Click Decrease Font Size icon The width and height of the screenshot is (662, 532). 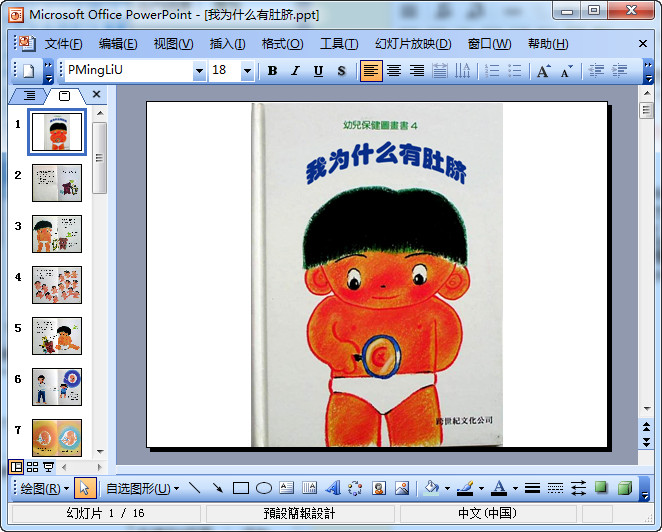click(567, 71)
